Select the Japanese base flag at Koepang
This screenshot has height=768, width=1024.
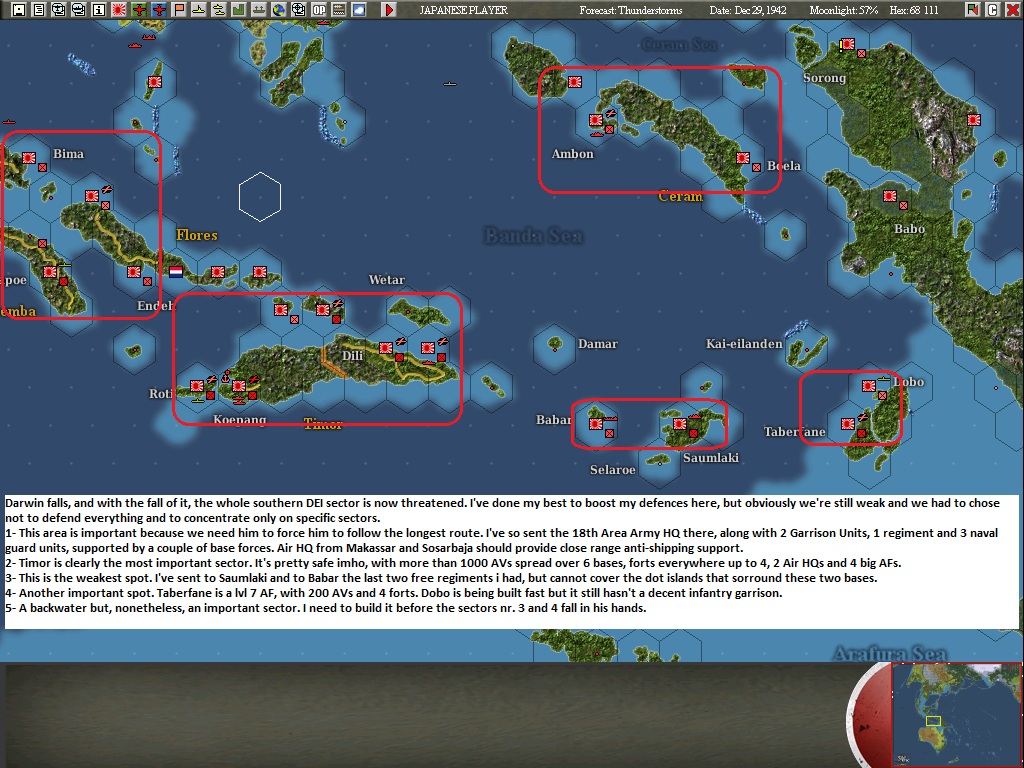pos(239,386)
